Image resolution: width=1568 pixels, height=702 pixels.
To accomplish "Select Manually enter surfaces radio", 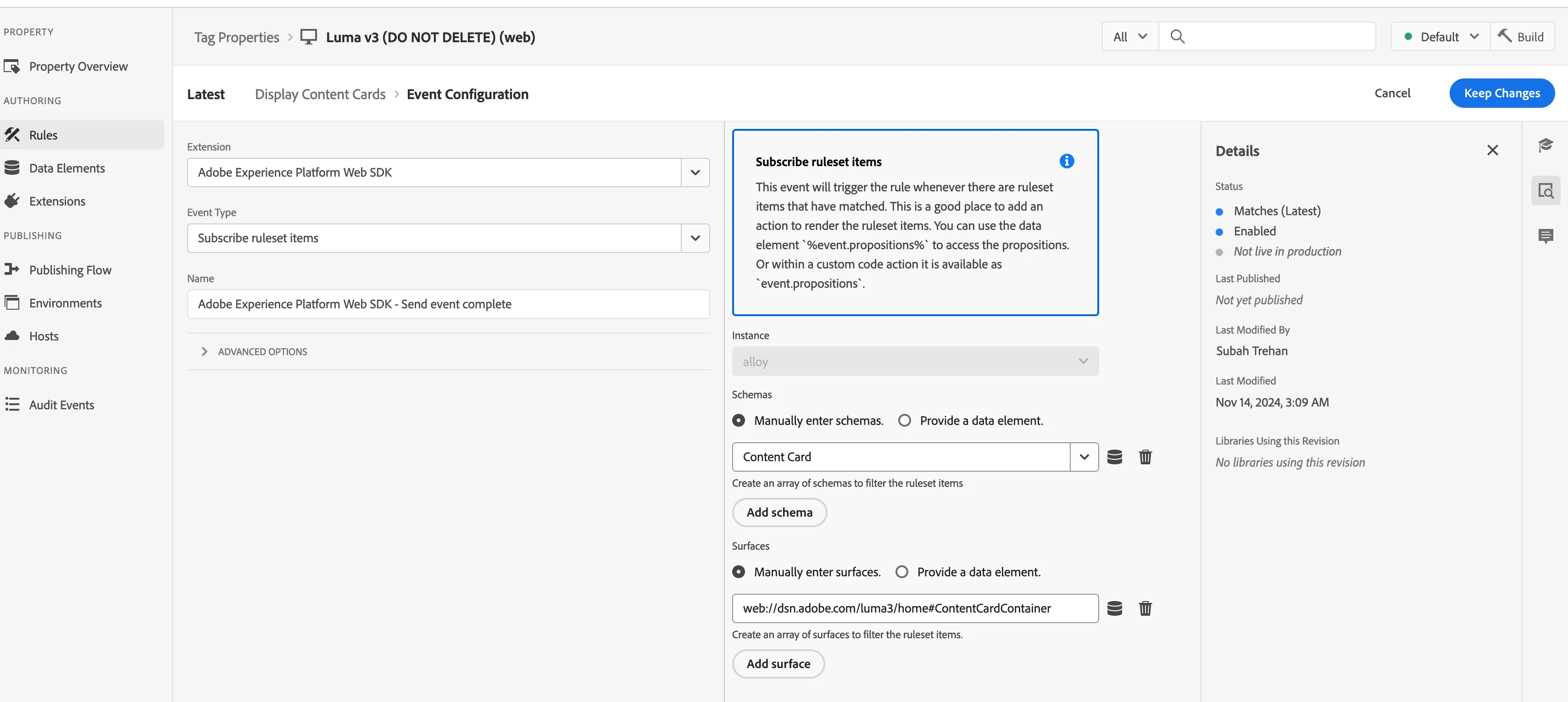I will point(738,572).
